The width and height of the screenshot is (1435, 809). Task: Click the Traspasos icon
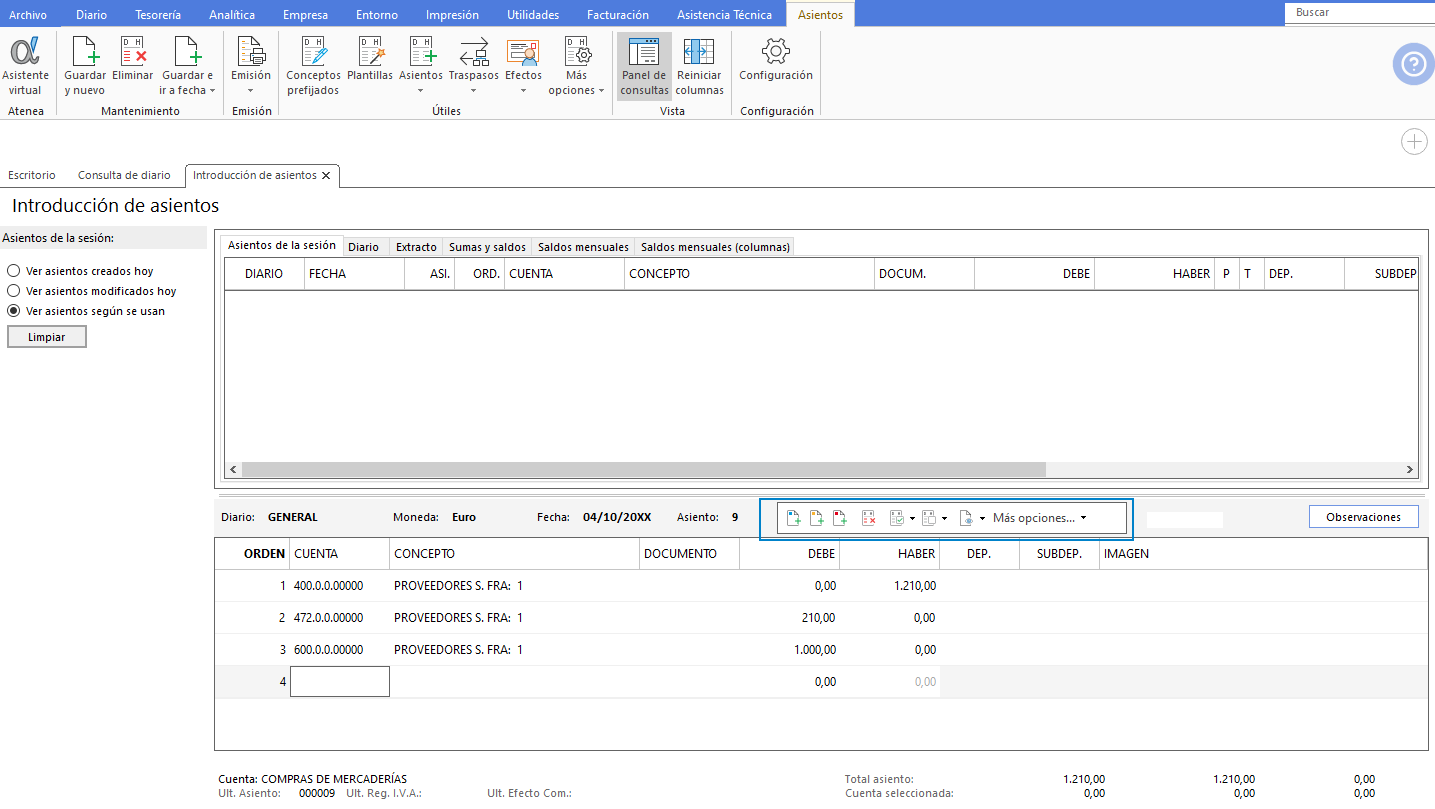click(x=474, y=52)
